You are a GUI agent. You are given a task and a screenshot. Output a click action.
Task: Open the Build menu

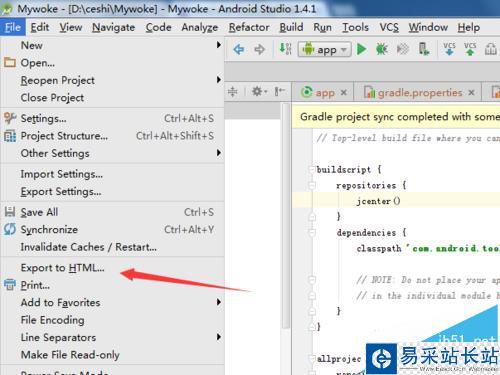pos(291,27)
